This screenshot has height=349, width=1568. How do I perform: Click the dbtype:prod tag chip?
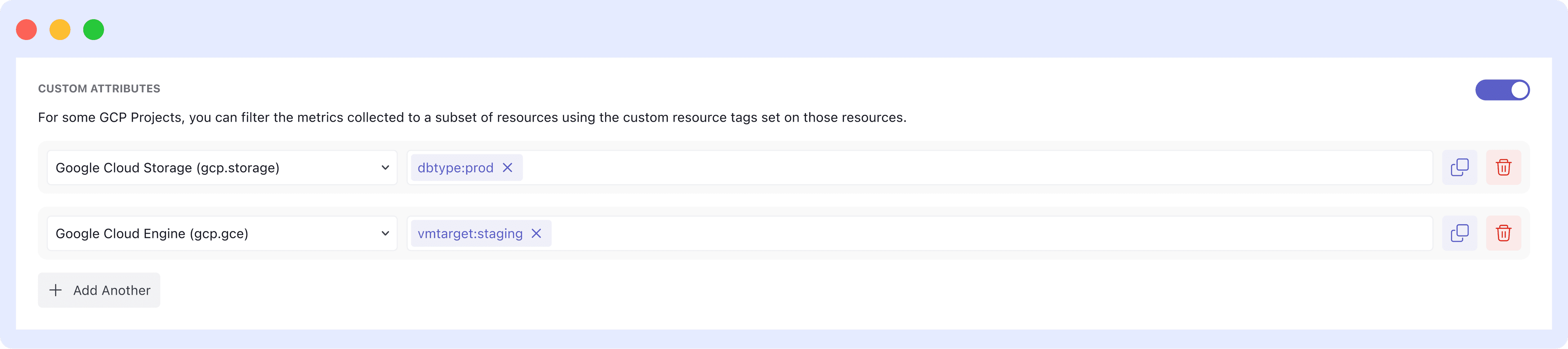point(455,167)
